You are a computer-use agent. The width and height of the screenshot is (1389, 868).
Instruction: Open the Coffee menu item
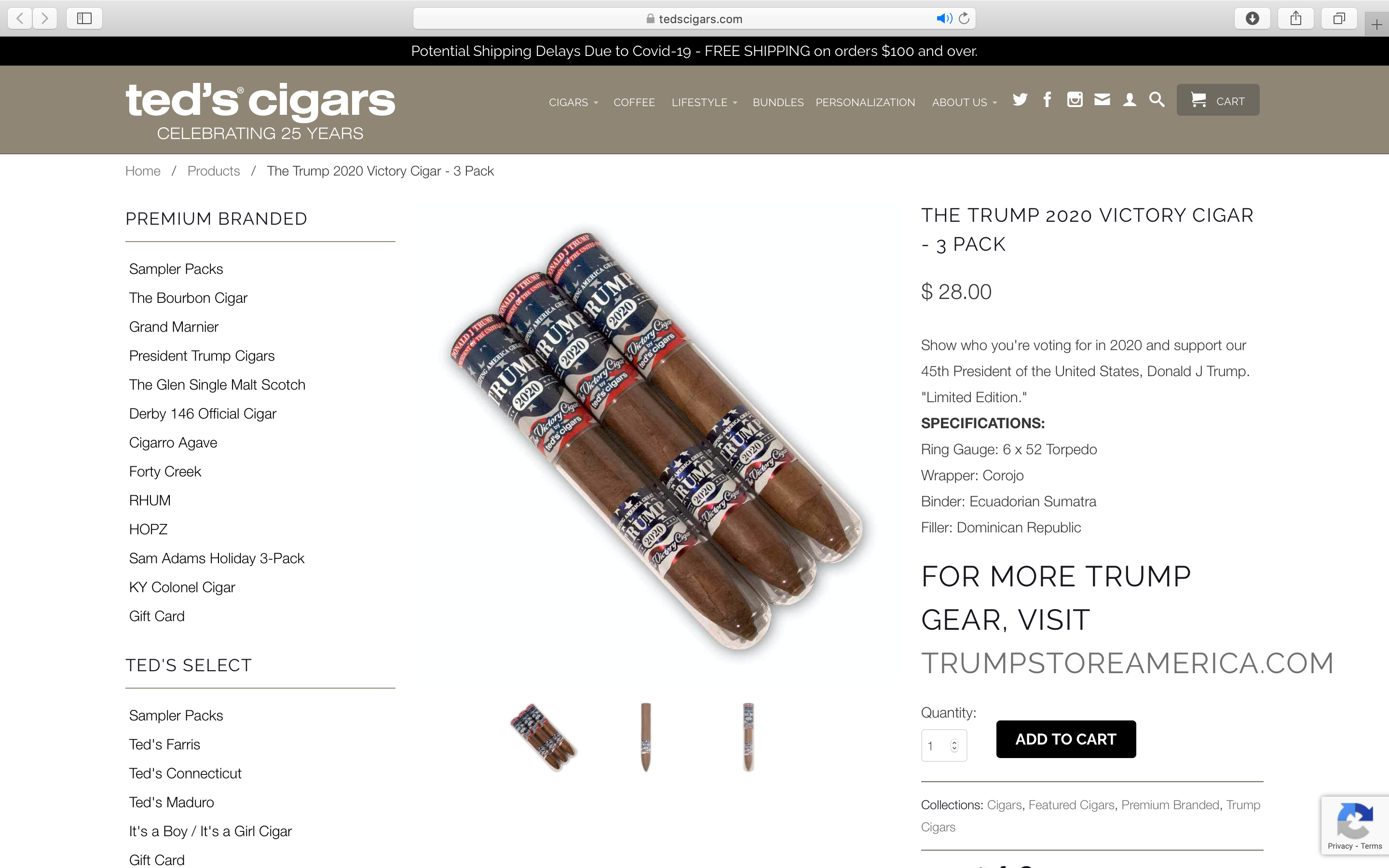coord(634,102)
